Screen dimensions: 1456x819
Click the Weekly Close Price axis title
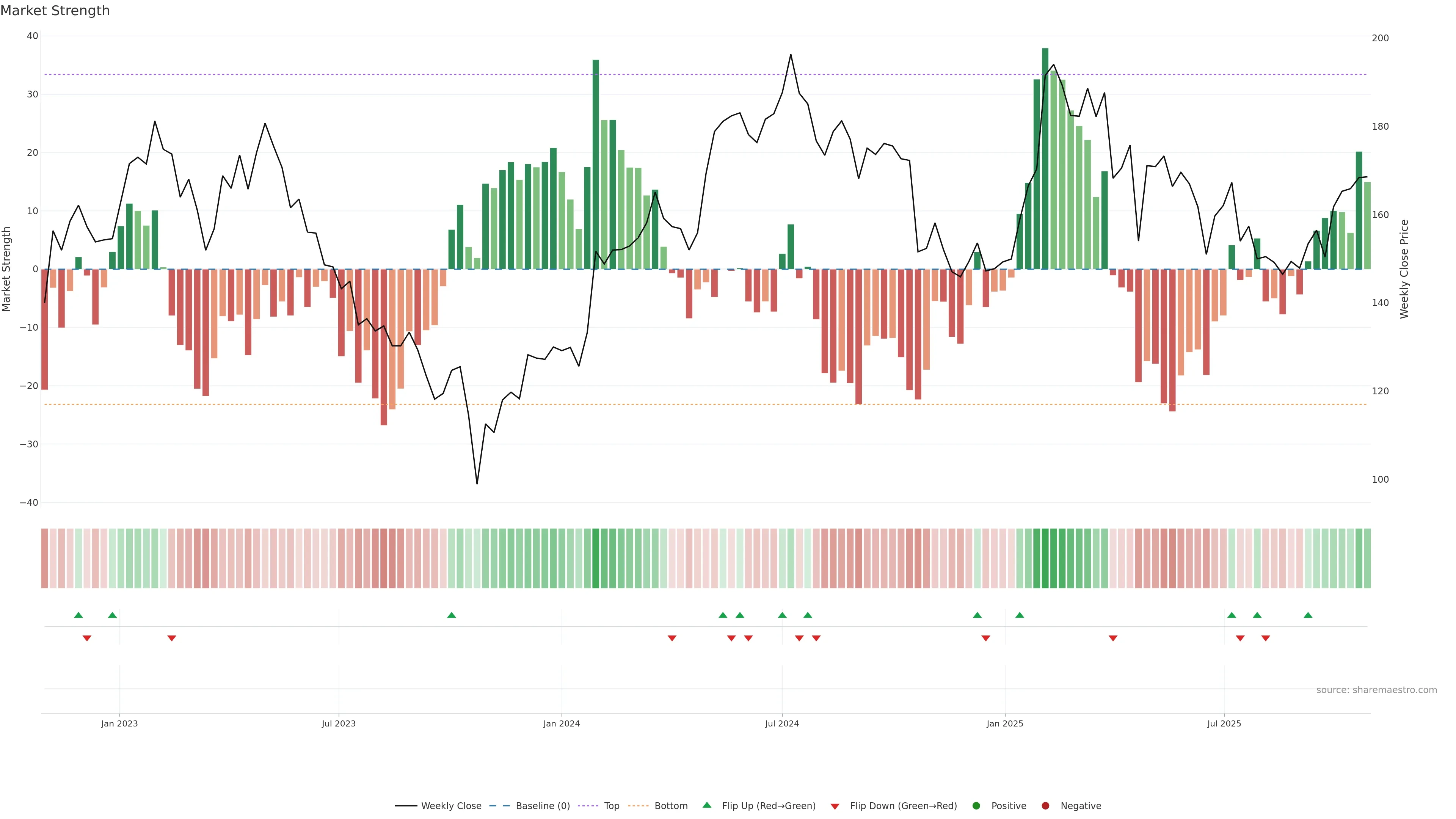1404,269
